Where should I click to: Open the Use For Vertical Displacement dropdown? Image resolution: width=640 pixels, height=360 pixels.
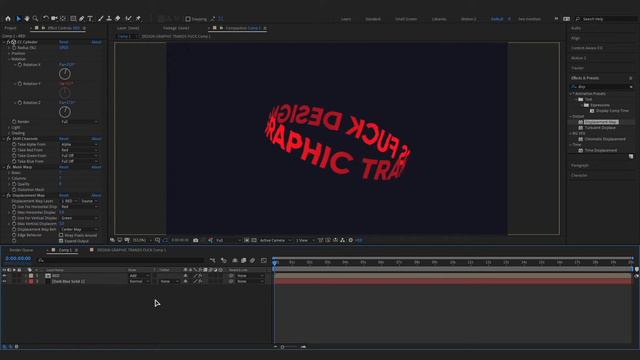pyautogui.click(x=79, y=218)
